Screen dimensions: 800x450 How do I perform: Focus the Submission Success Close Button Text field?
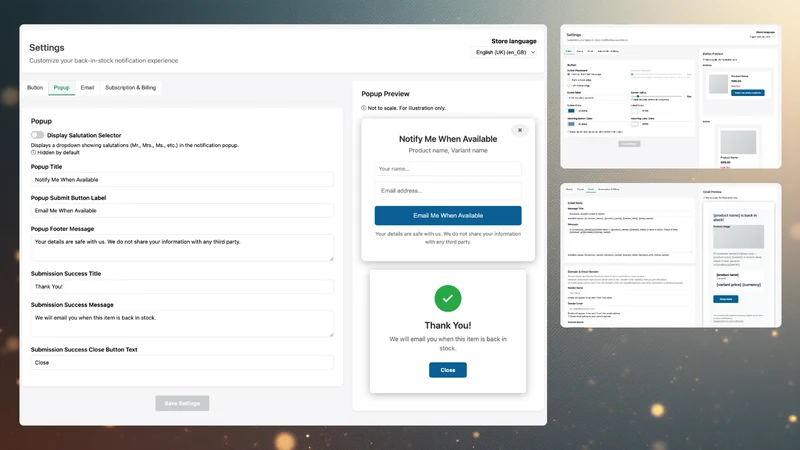point(182,363)
